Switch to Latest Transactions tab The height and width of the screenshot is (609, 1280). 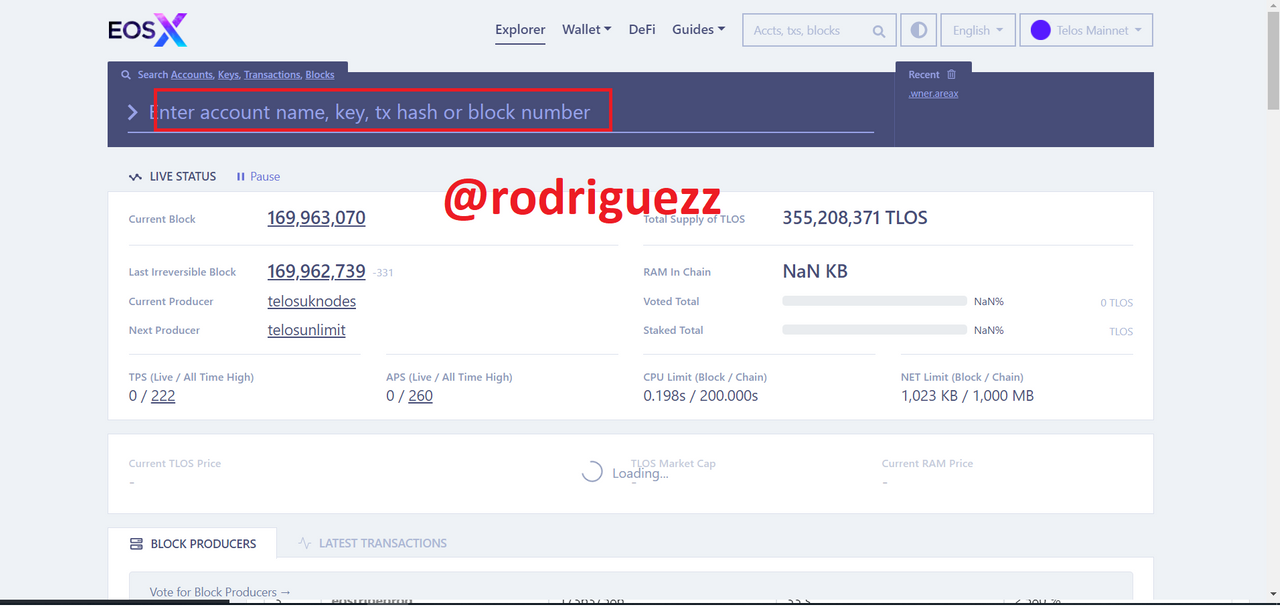click(x=372, y=544)
